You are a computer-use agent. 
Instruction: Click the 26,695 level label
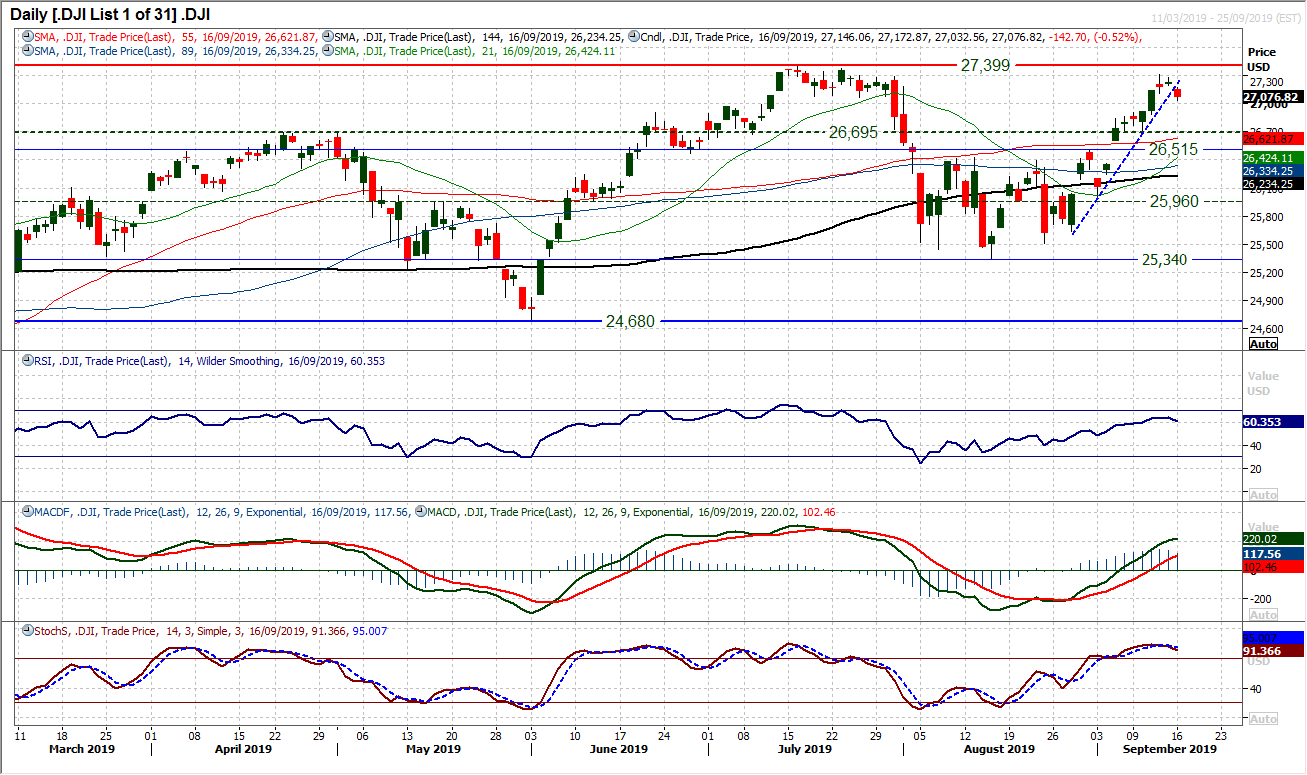point(855,132)
